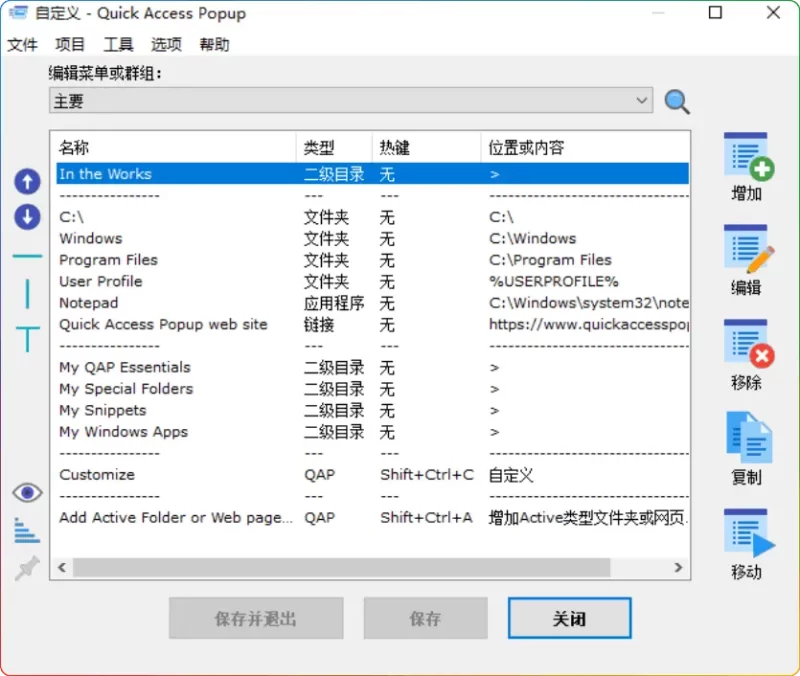The image size is (800, 676).
Task: Move selected item down with the down arrow icon
Action: 27,217
